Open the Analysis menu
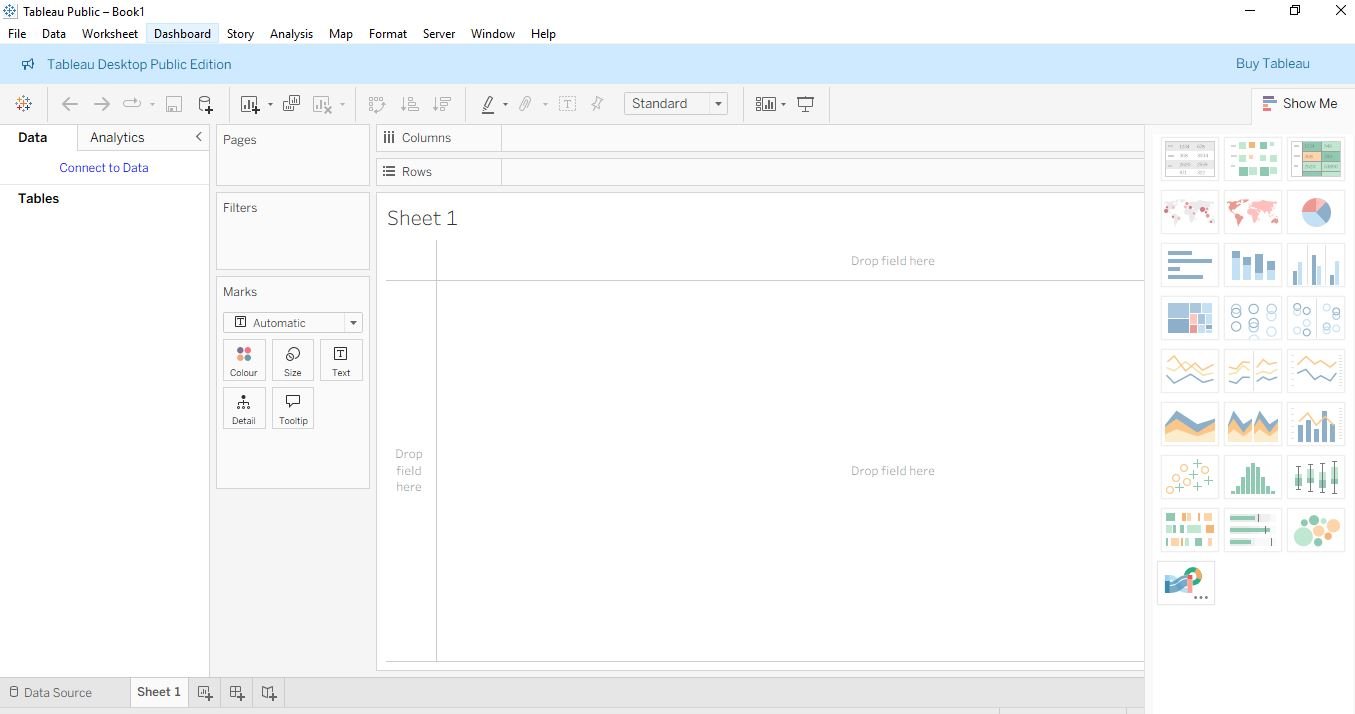The width and height of the screenshot is (1355, 714). click(x=291, y=34)
